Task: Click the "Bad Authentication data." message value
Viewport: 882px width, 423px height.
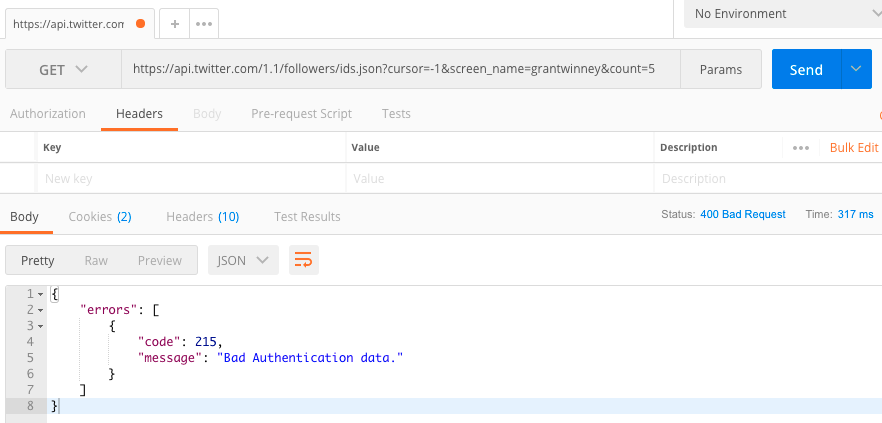Action: click(x=310, y=358)
